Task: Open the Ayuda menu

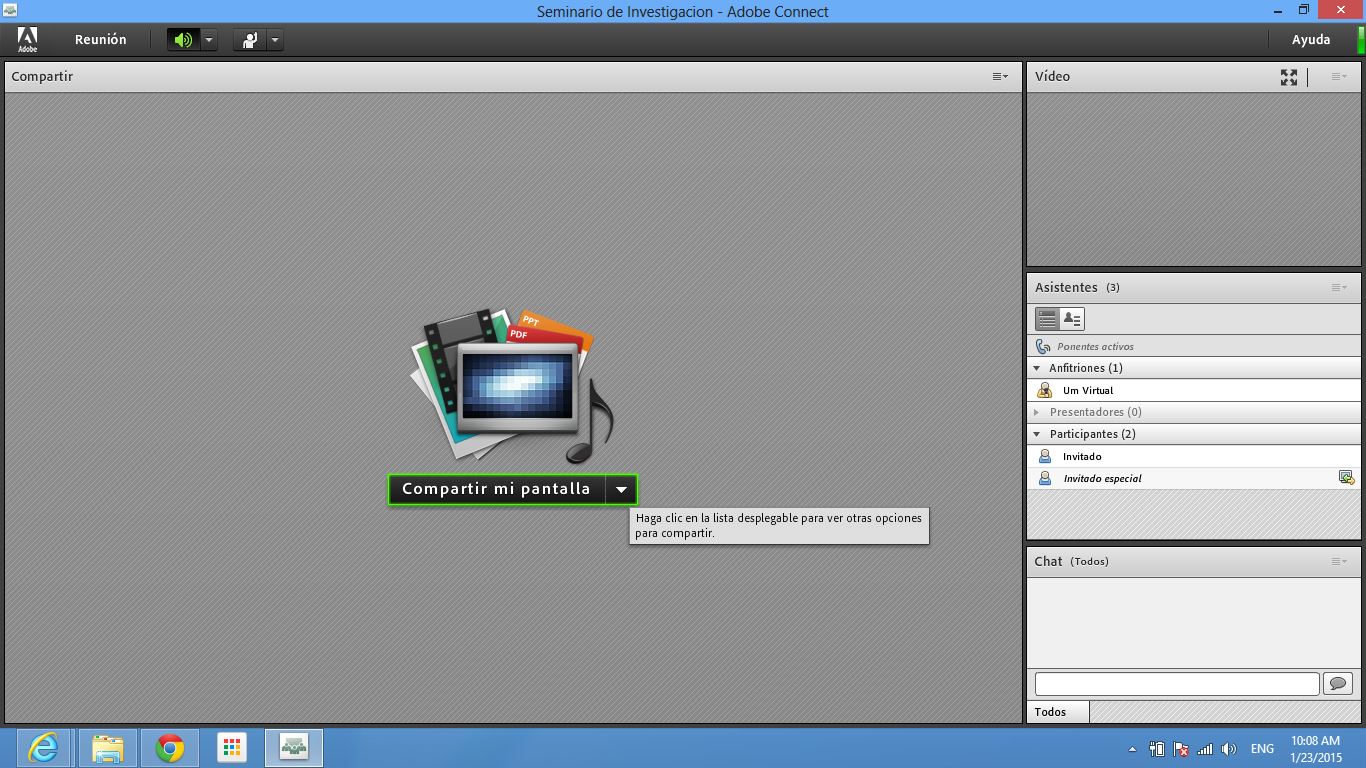Action: (1311, 40)
